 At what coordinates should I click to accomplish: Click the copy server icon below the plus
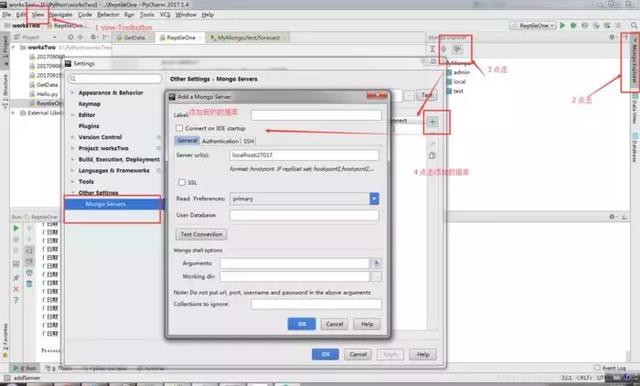click(x=432, y=155)
